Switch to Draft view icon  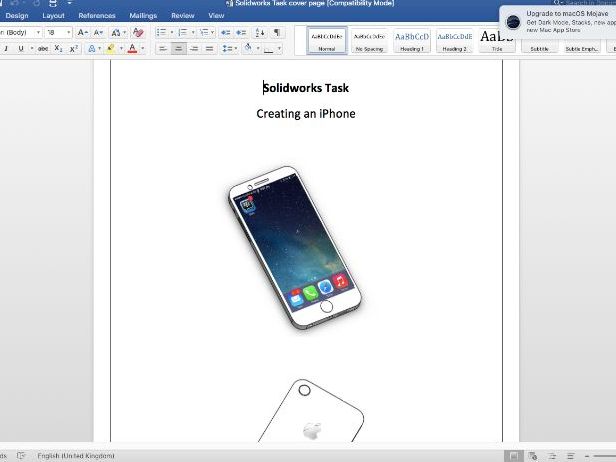point(570,456)
